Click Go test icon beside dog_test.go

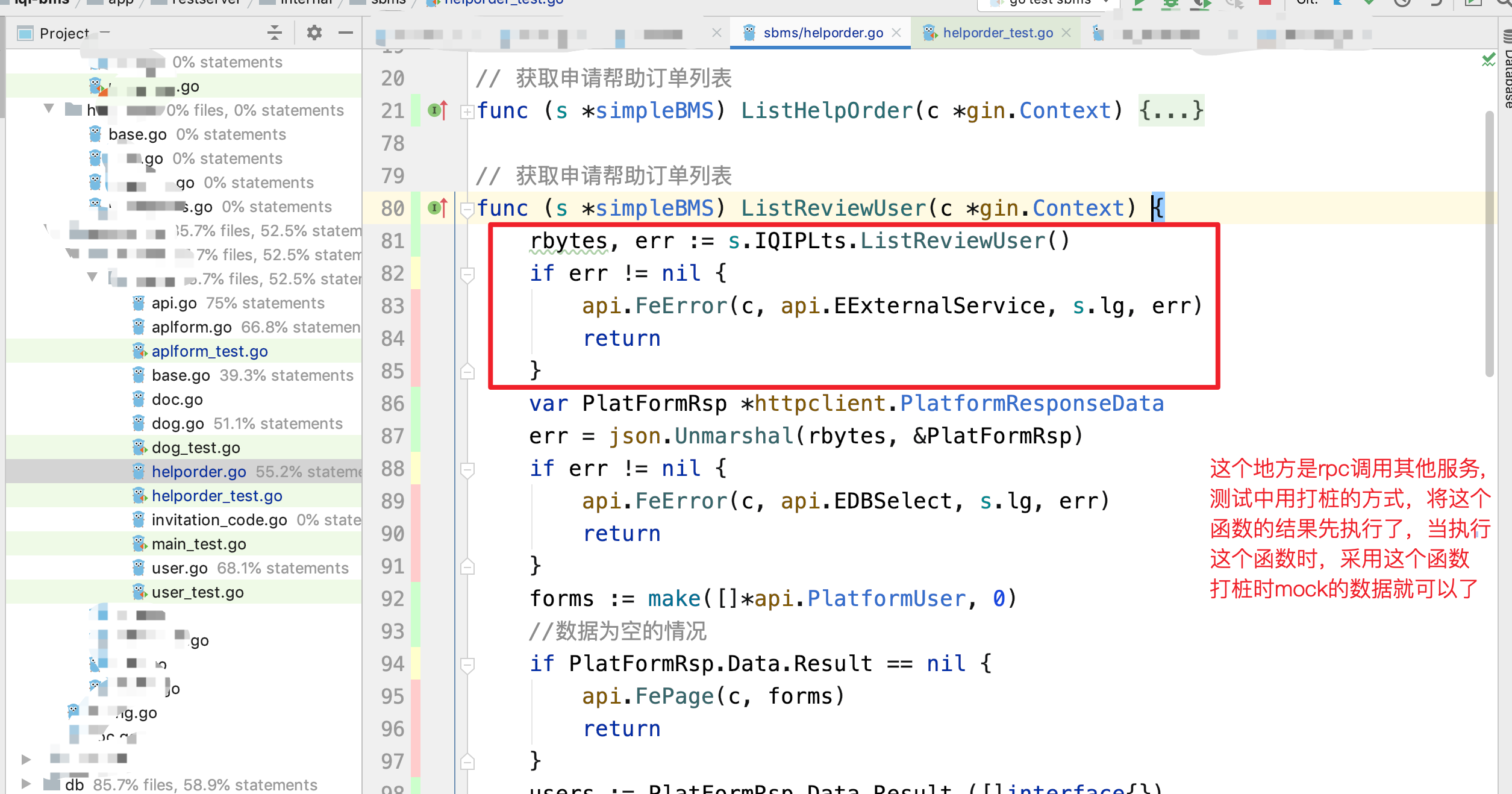point(139,447)
